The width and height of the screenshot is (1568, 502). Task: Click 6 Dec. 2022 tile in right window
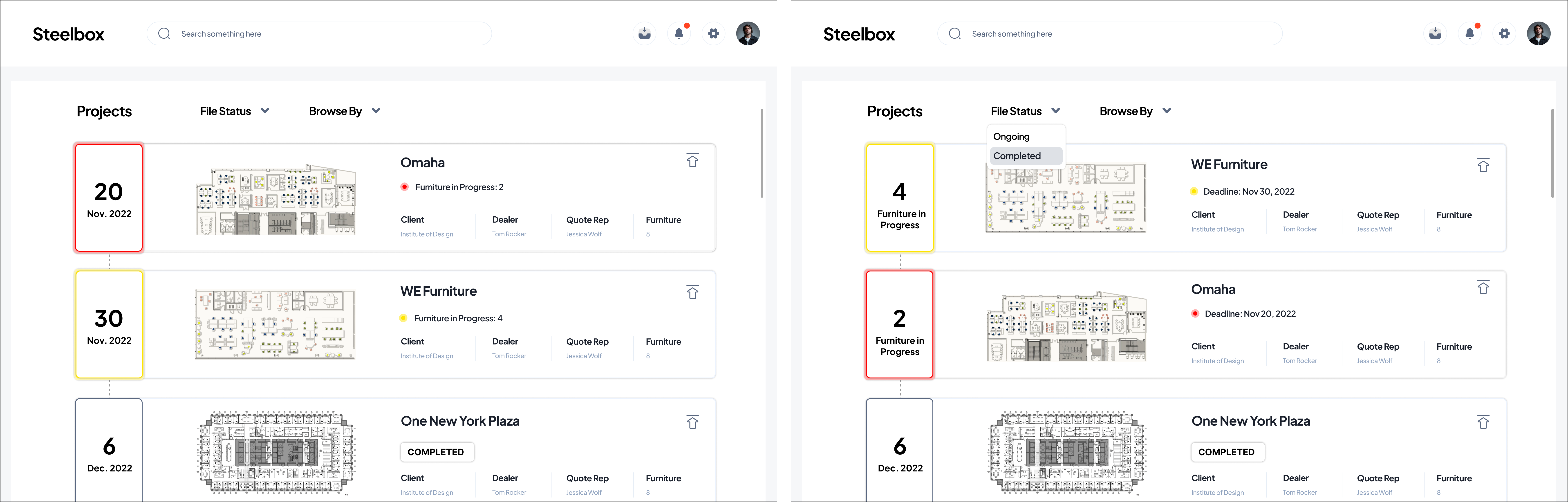point(900,450)
